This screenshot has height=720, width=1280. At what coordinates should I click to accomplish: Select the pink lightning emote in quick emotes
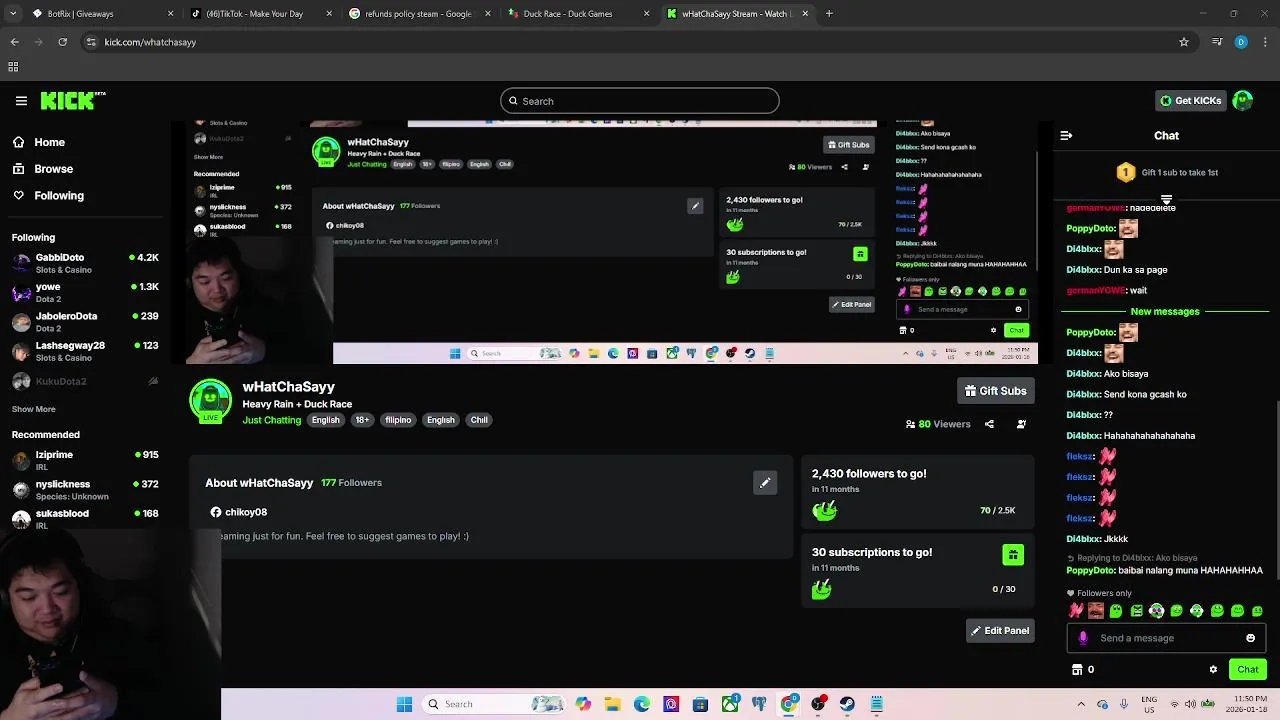[x=1076, y=611]
